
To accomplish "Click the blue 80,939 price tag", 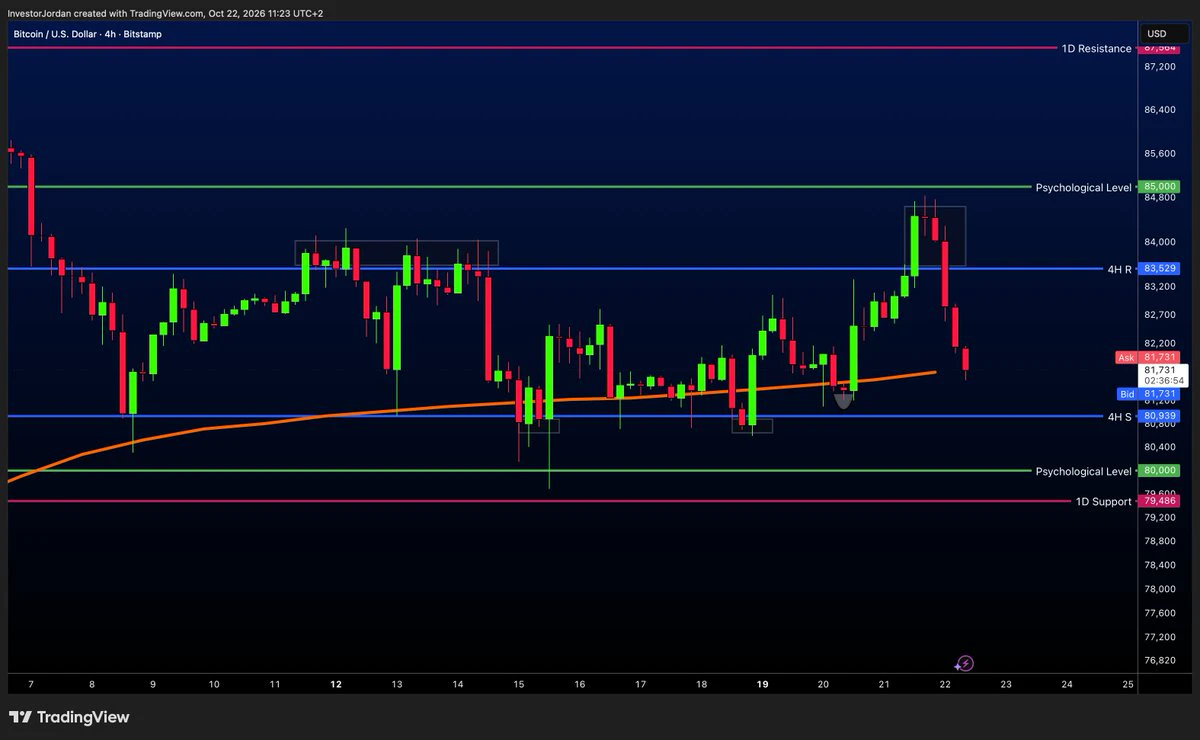I will coord(1161,416).
